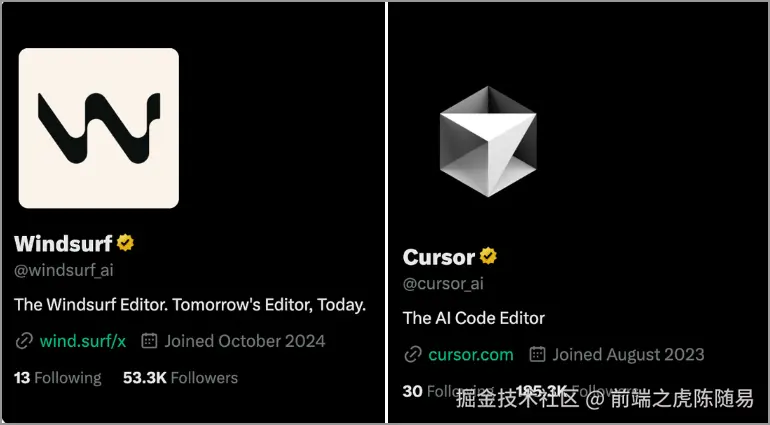
Task: Click the bio 'The AI Code Editor'
Action: (473, 318)
